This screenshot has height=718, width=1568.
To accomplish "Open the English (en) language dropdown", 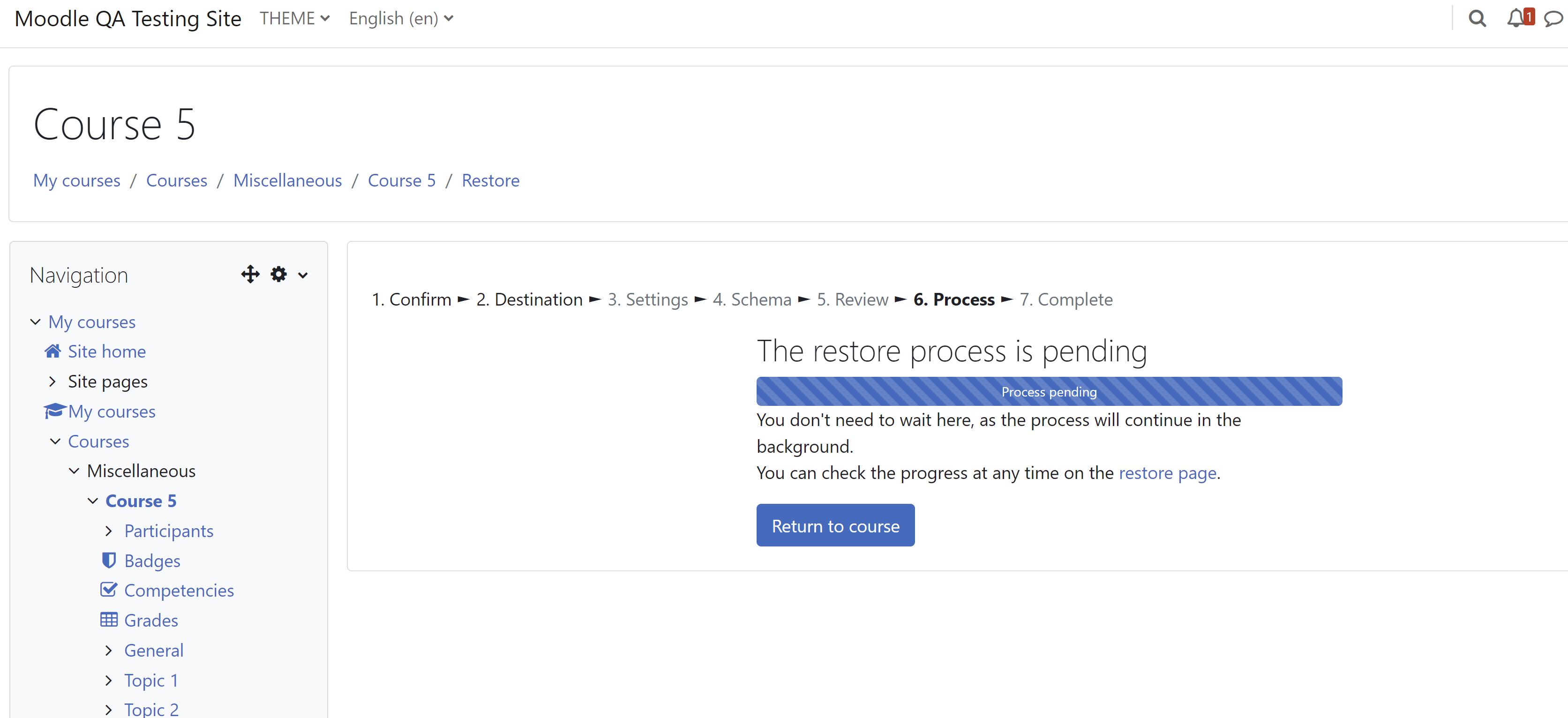I will point(401,18).
